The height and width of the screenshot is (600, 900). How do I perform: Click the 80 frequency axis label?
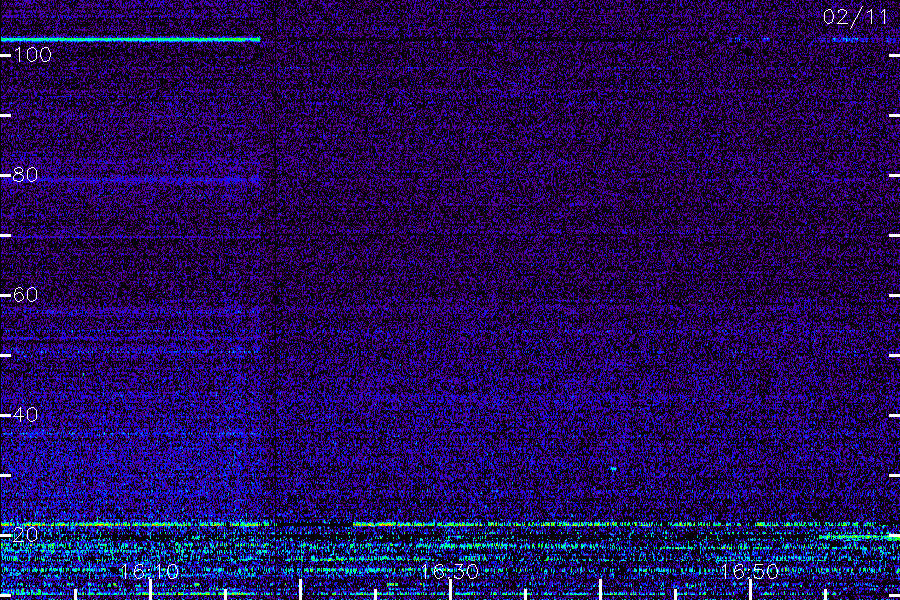(25, 175)
